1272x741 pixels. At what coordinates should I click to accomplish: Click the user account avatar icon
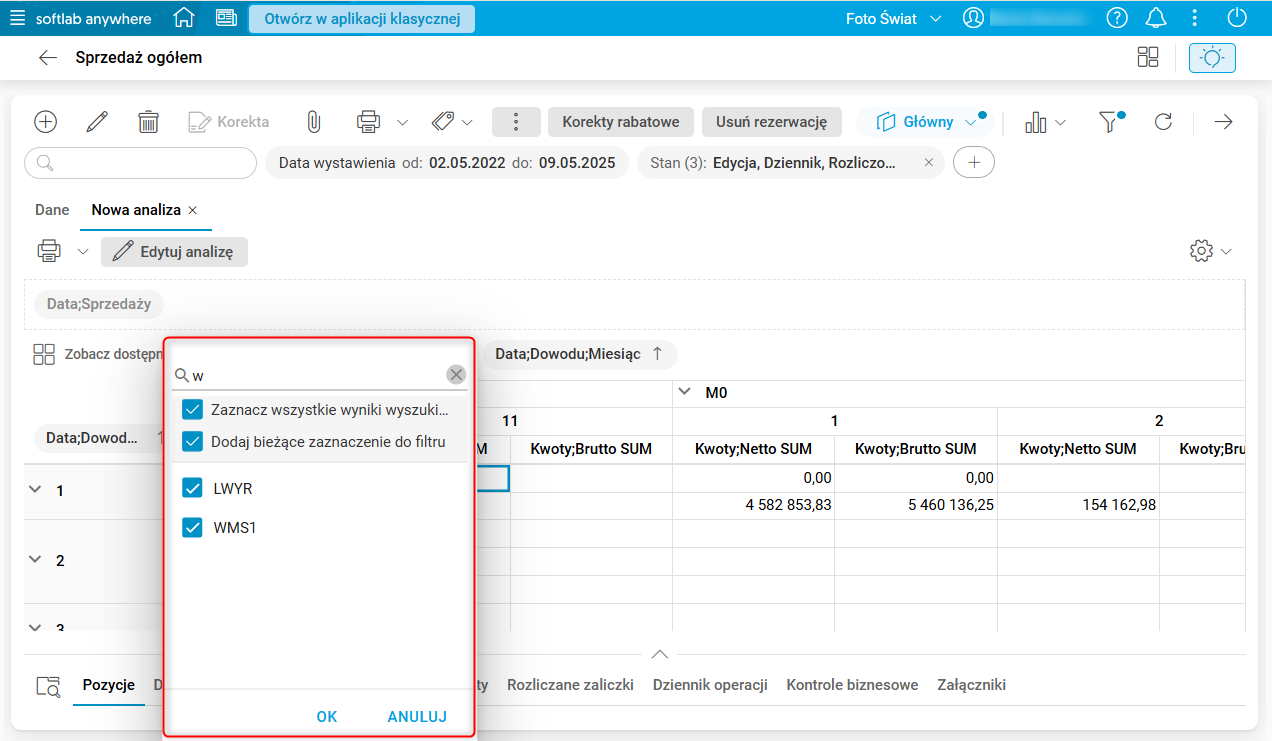point(973,18)
